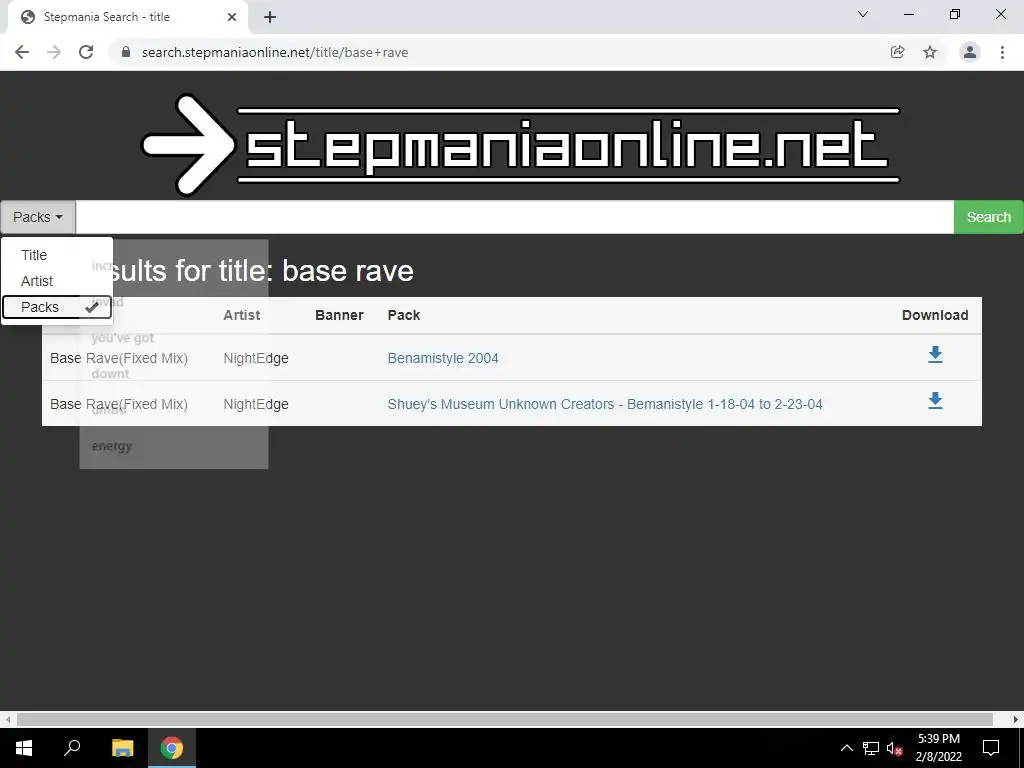Viewport: 1024px width, 768px height.
Task: Click the horizontal scrollbar thumb
Action: (505, 719)
